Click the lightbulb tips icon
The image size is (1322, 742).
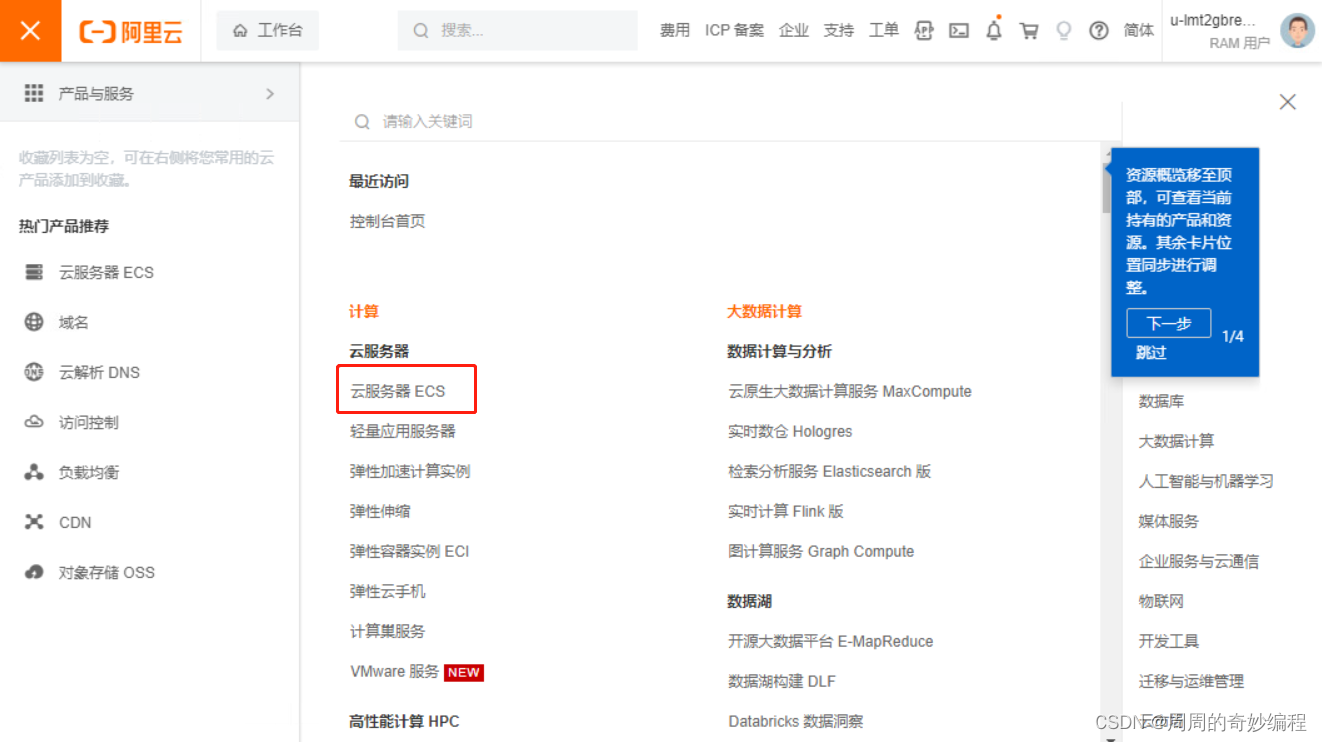(x=1064, y=31)
